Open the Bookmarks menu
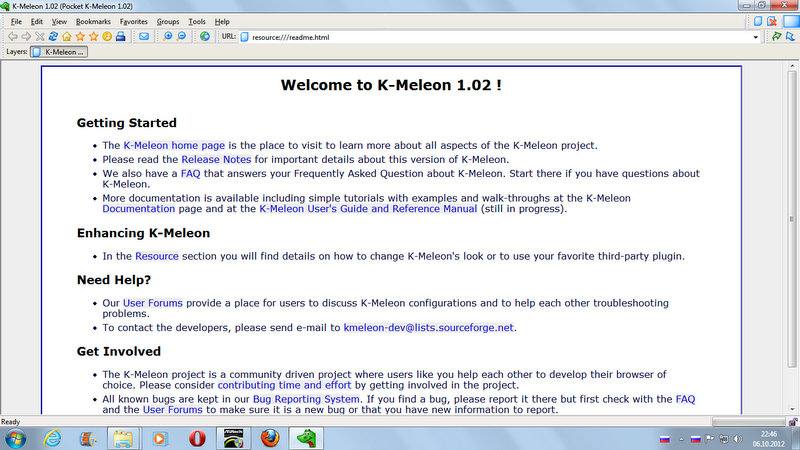The height and width of the screenshot is (450, 800). (x=93, y=22)
